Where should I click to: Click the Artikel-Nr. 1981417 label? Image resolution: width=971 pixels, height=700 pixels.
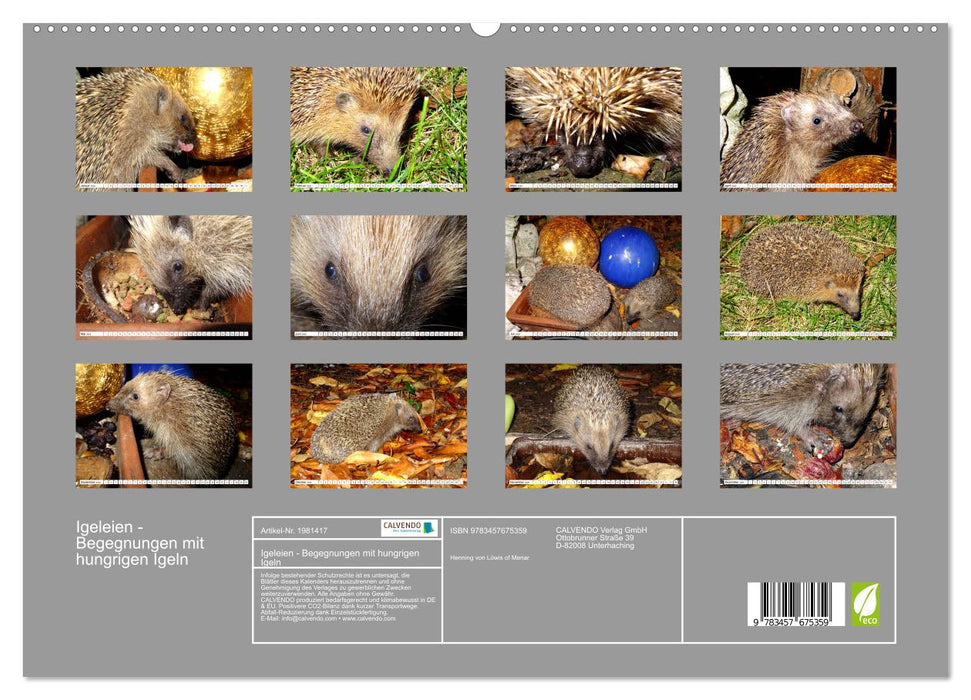tap(294, 531)
